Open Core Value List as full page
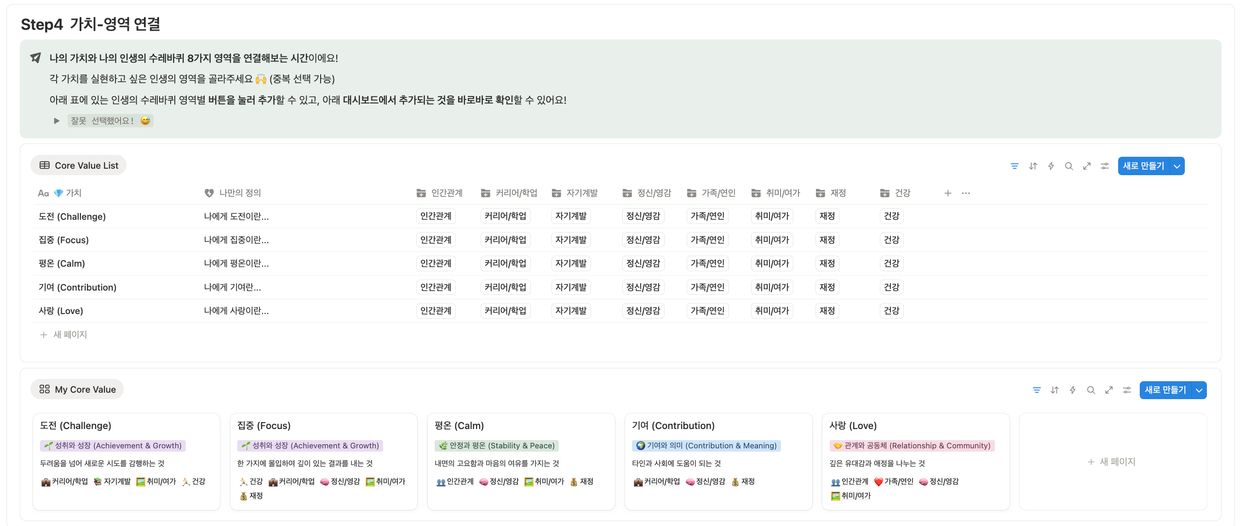The width and height of the screenshot is (1240, 526). (1087, 166)
